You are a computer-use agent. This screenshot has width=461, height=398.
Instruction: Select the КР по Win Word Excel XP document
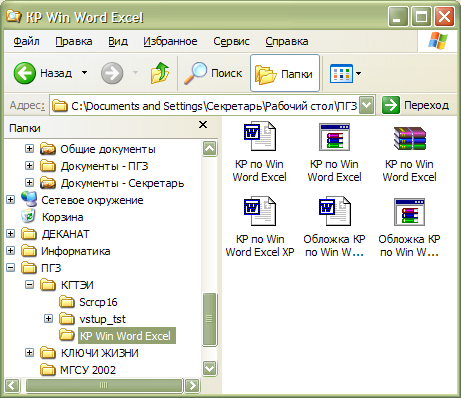point(260,227)
